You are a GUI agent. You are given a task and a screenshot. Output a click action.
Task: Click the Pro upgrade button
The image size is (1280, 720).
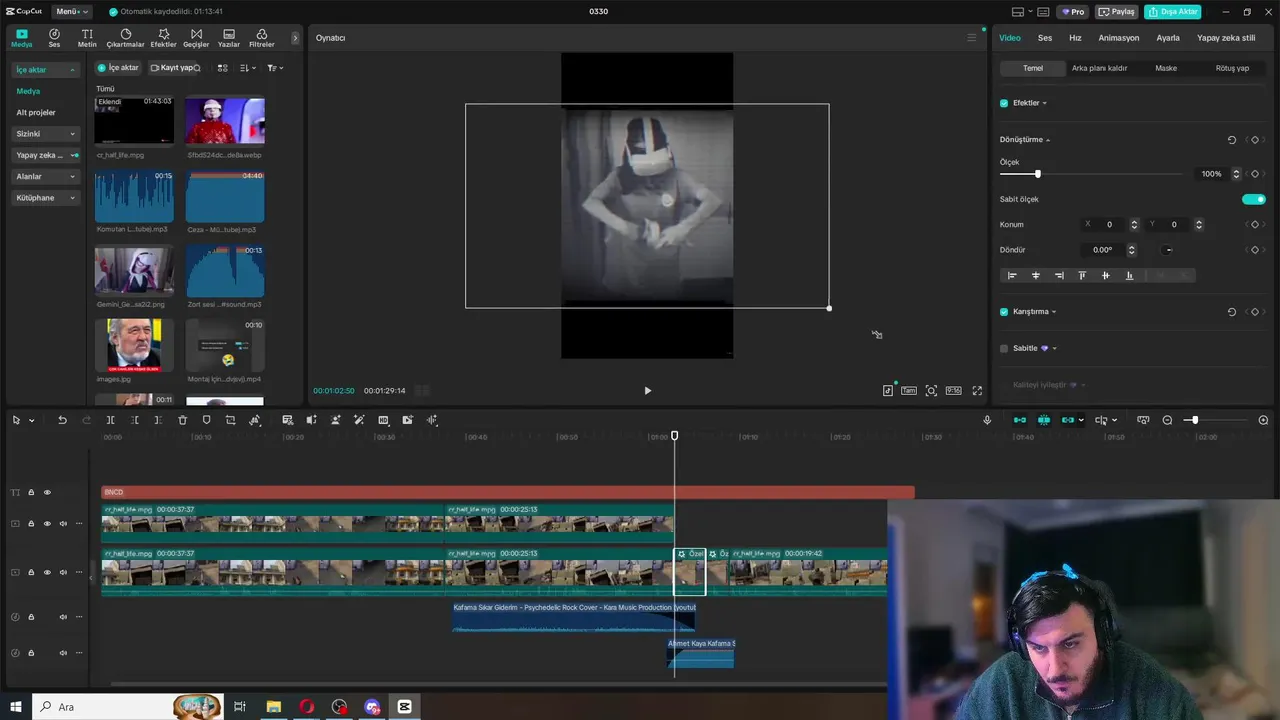click(x=1073, y=12)
